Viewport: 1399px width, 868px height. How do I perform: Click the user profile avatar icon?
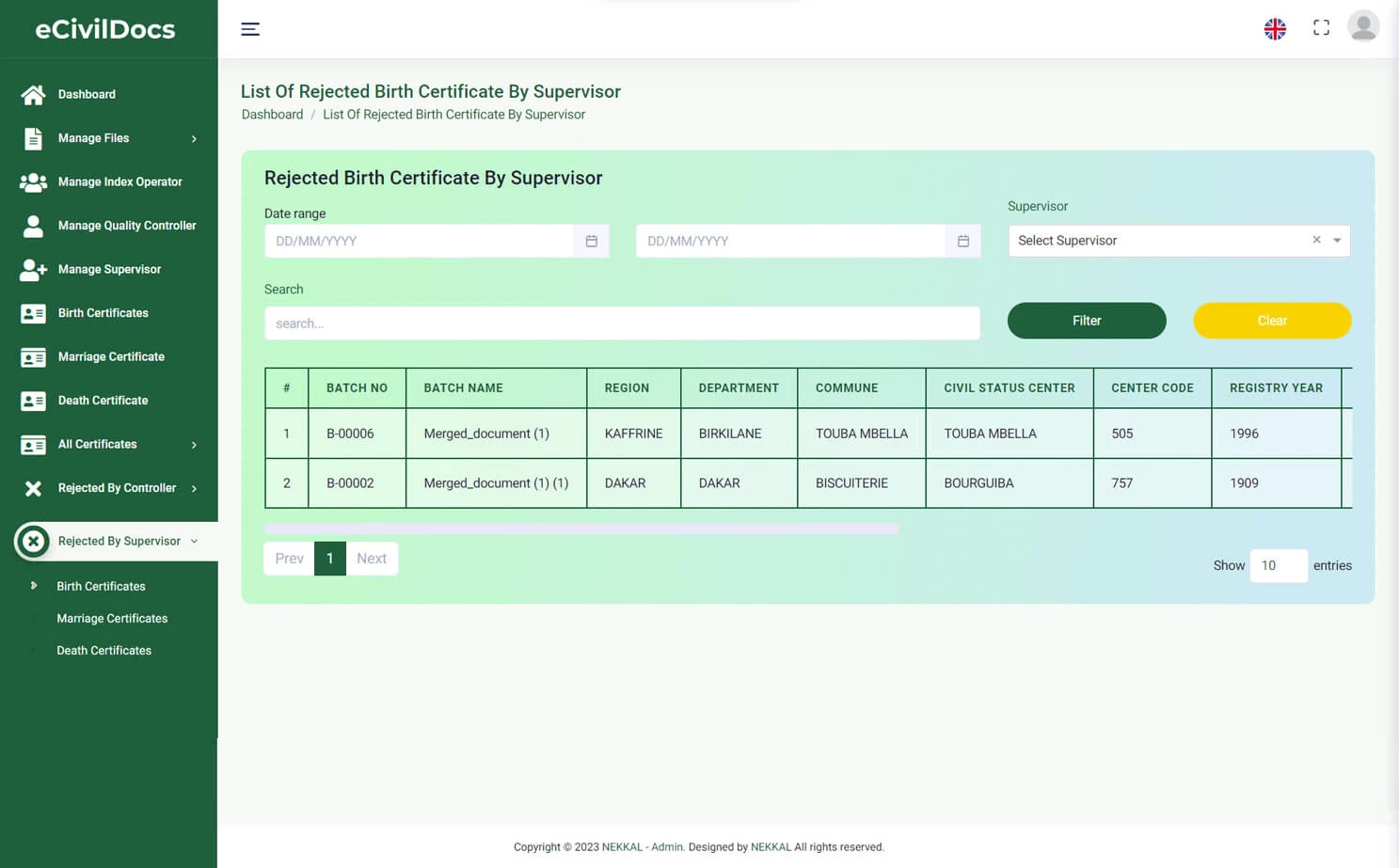(1363, 25)
